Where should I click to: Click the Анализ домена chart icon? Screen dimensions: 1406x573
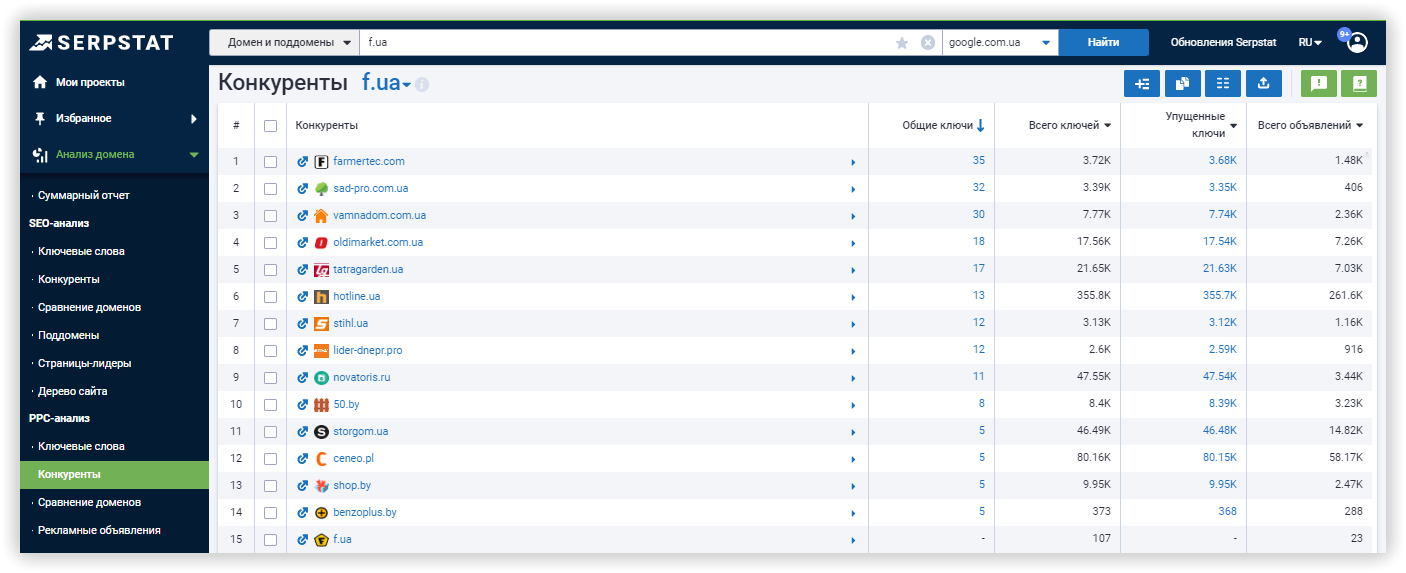pos(40,154)
